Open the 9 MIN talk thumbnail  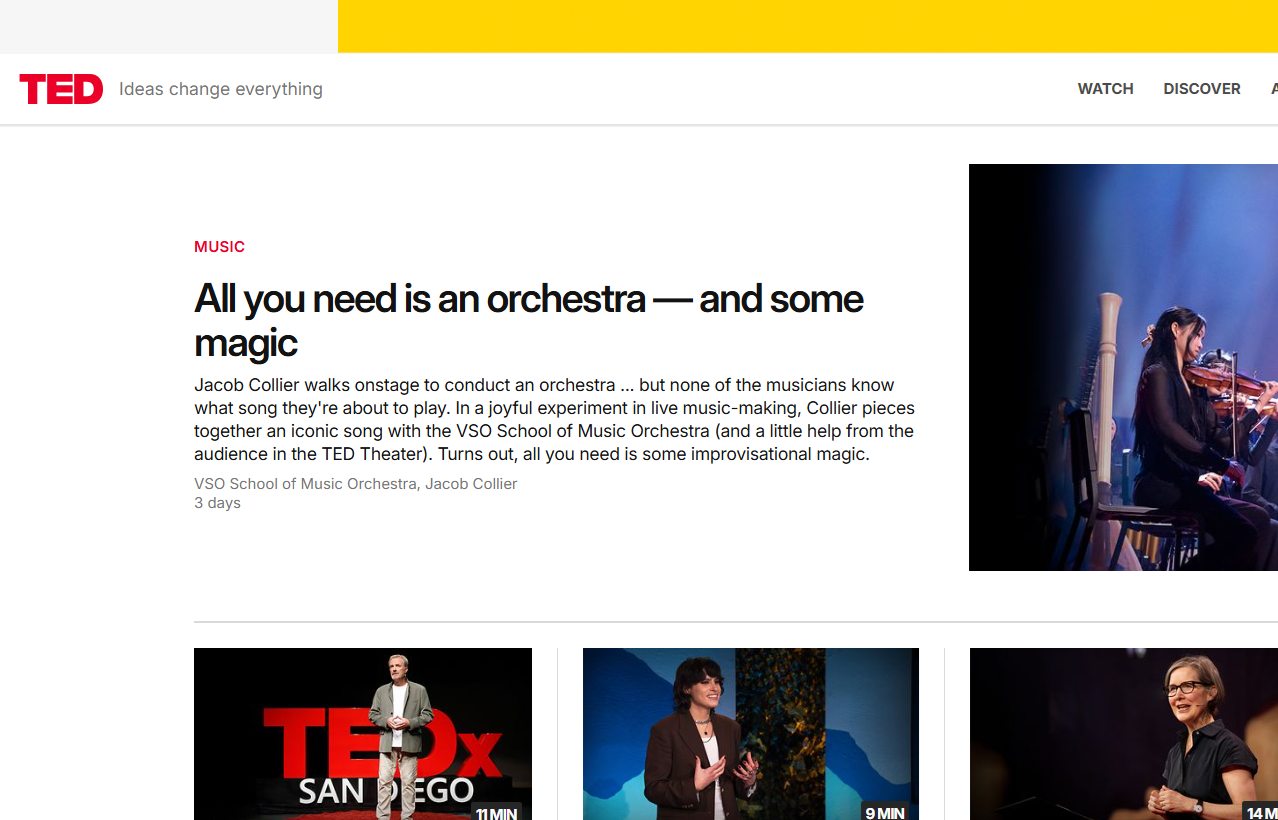[751, 734]
